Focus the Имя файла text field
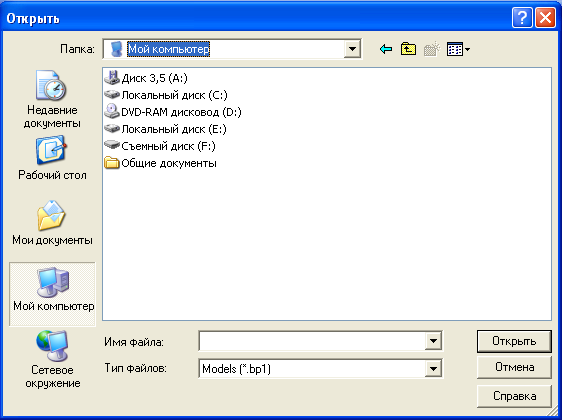 pos(312,341)
